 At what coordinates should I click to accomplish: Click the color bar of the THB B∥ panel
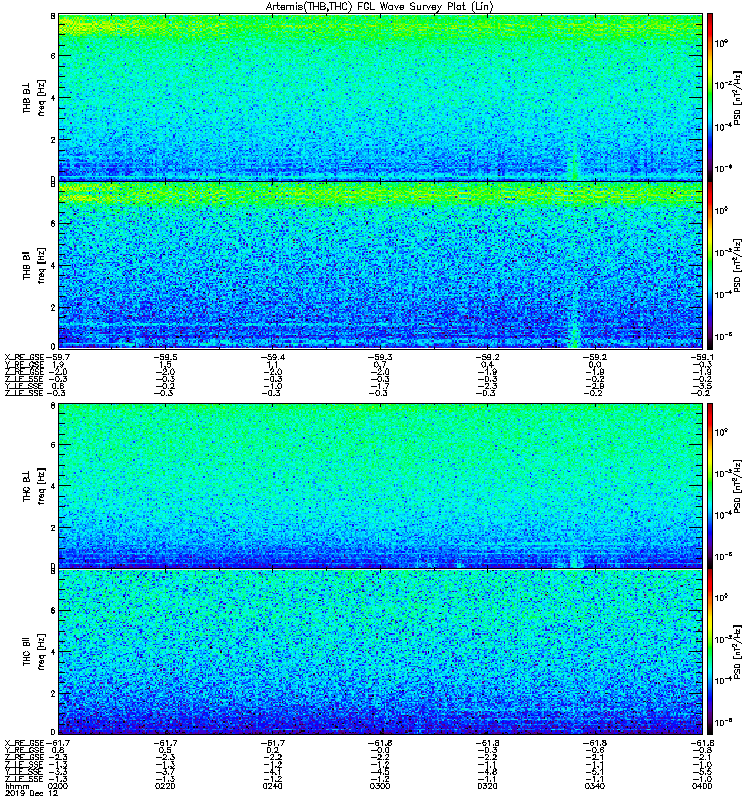coord(710,265)
